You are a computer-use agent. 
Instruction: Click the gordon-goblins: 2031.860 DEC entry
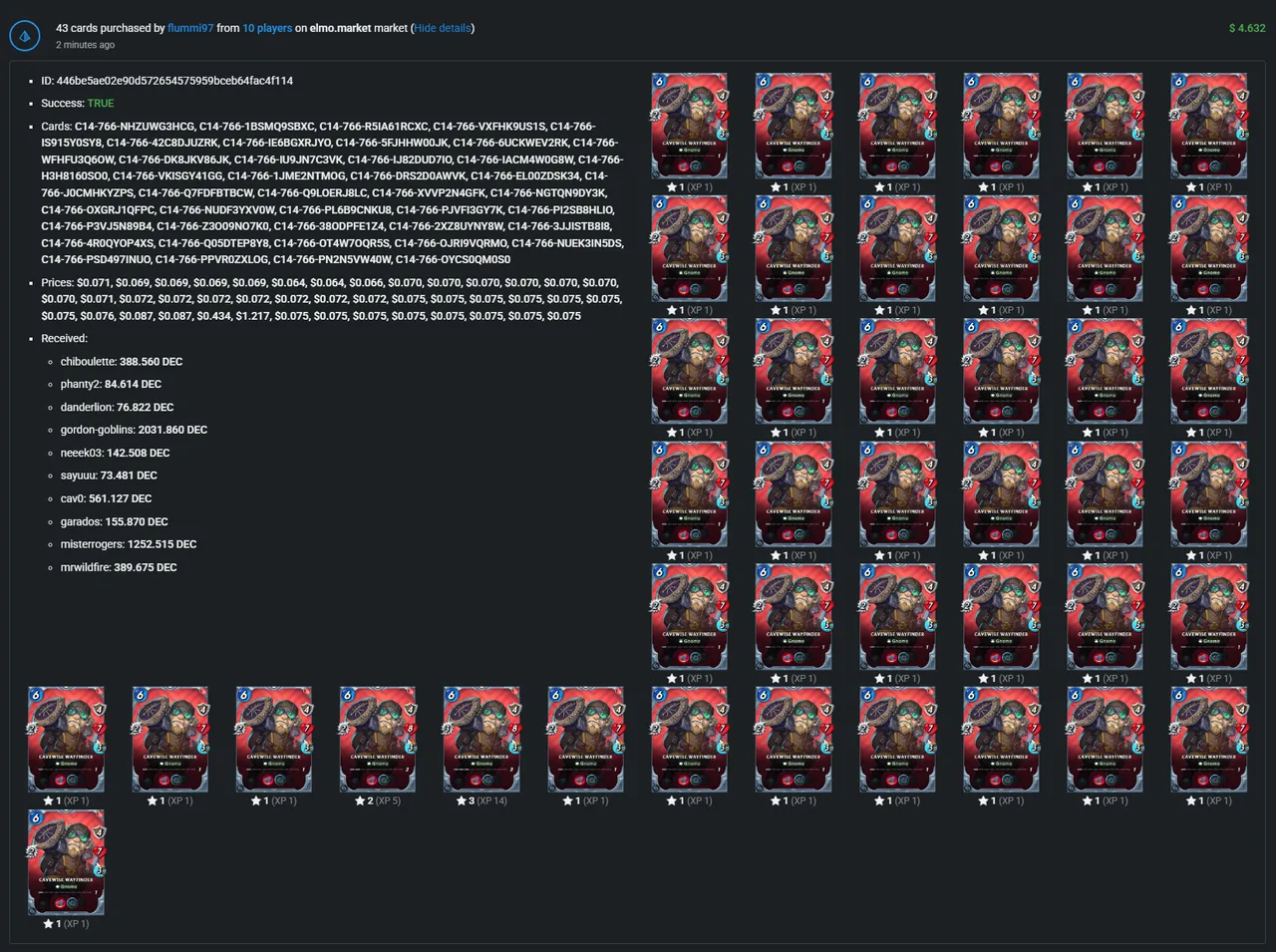134,431
